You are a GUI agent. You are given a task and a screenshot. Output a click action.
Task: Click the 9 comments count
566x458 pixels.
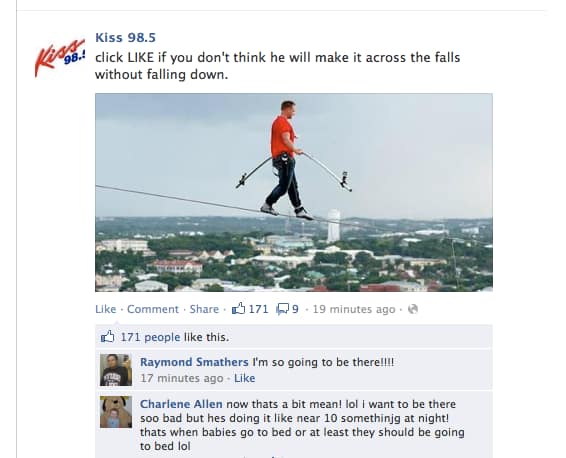coord(295,309)
